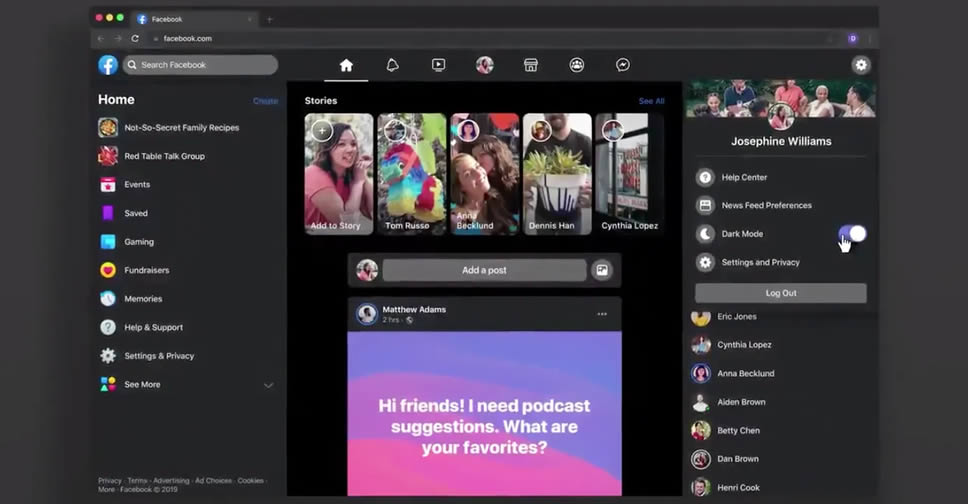The width and height of the screenshot is (968, 504).
Task: Open options menu on Matthew Adams post
Action: [601, 314]
